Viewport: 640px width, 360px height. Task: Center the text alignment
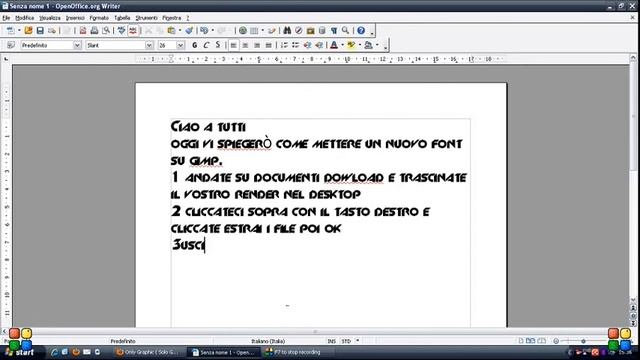click(x=245, y=45)
